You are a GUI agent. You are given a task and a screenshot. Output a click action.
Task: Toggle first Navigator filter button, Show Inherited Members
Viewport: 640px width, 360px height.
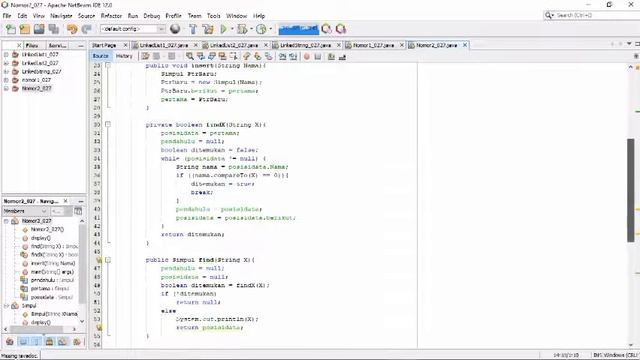[x=10, y=341]
